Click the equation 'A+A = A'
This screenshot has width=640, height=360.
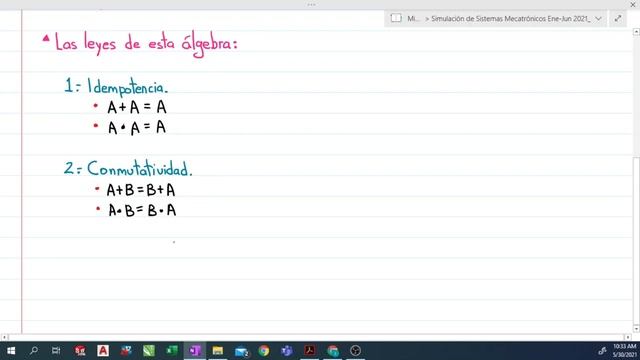pyautogui.click(x=137, y=107)
